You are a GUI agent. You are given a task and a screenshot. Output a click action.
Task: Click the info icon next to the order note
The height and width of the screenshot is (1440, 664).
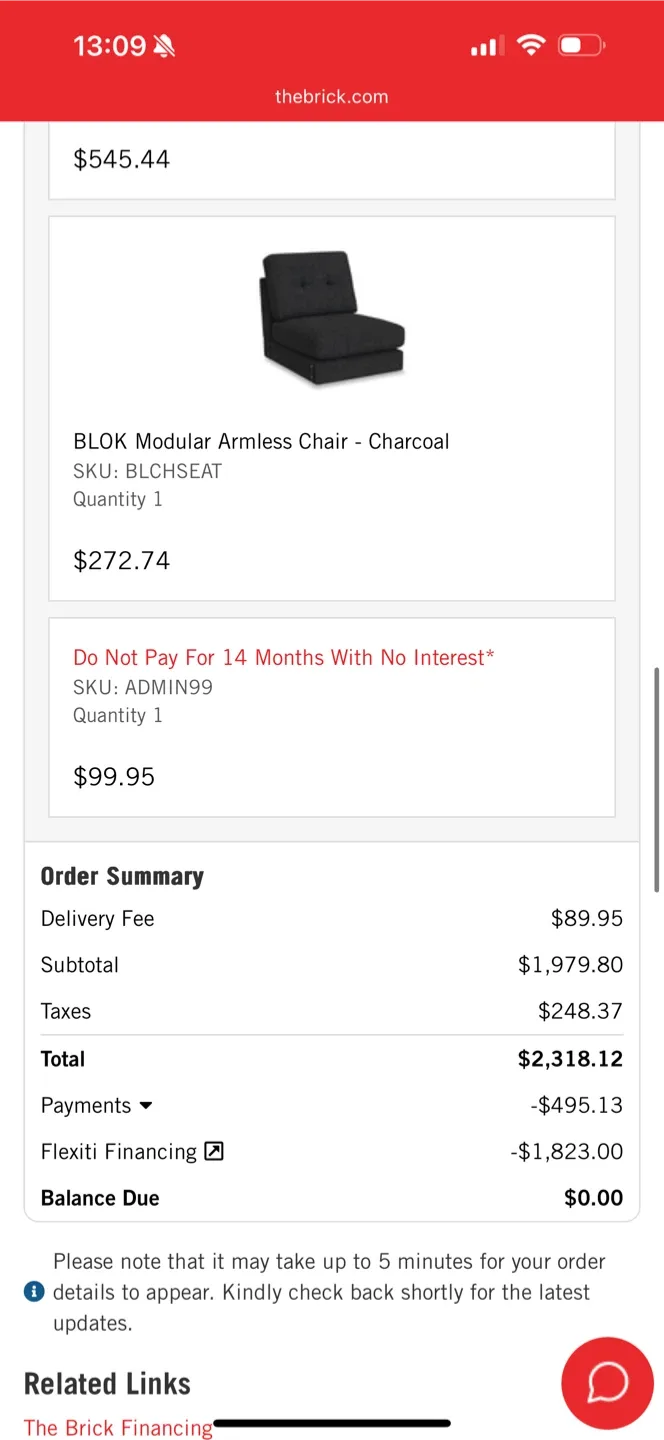point(34,1291)
